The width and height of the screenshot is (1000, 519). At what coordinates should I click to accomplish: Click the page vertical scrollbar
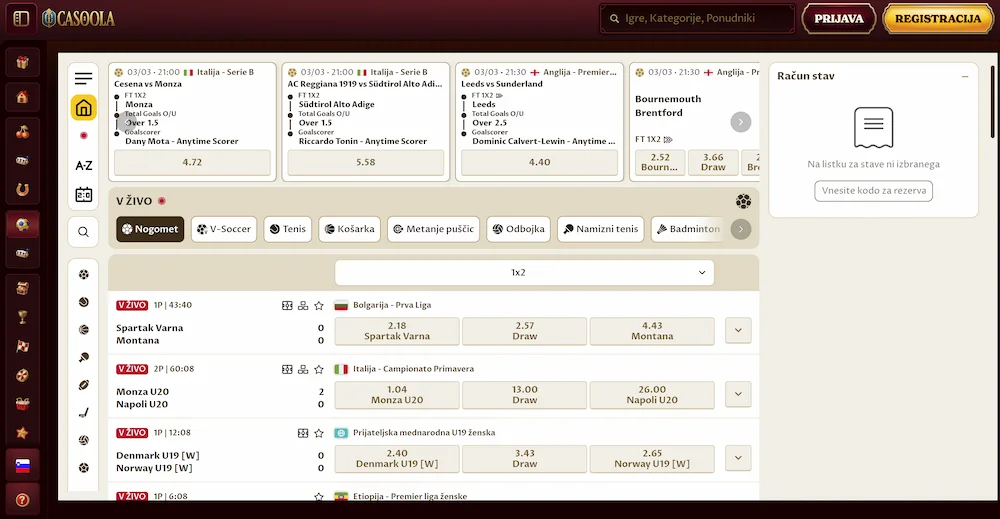pyautogui.click(x=992, y=102)
